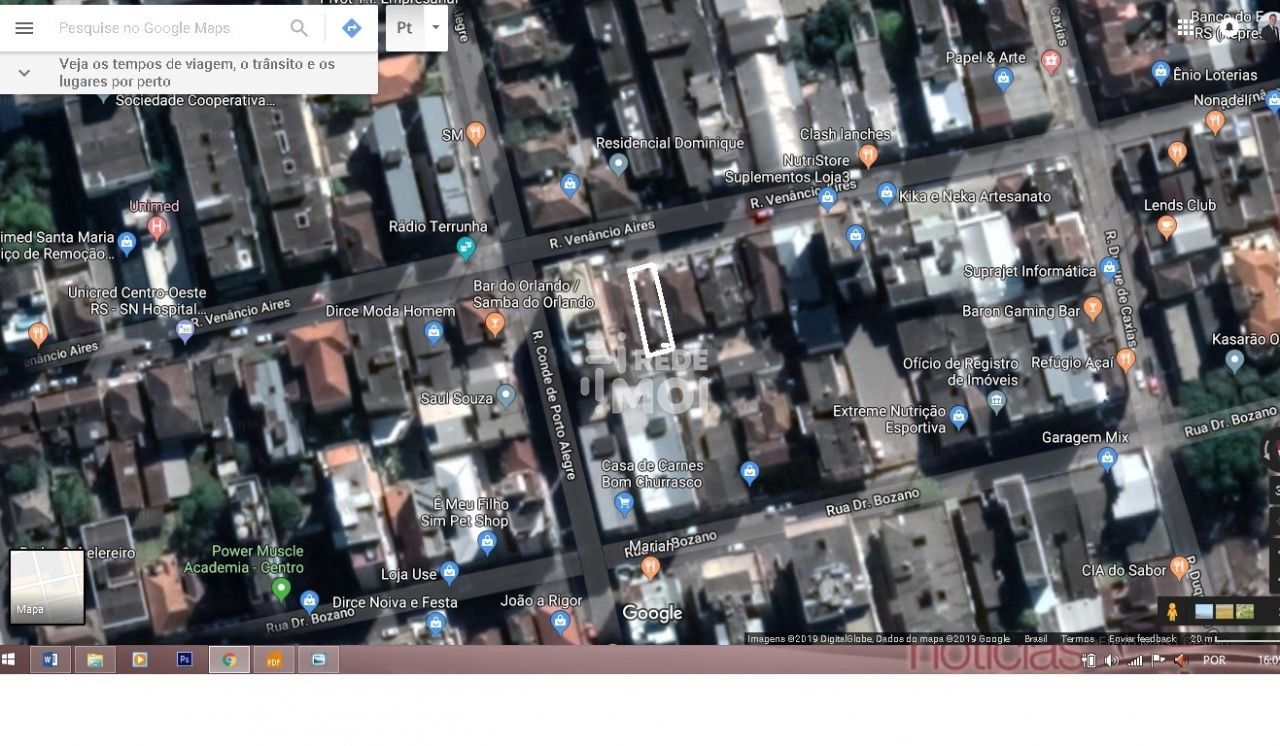Click the Rádio Terrunha pin
The height and width of the screenshot is (746, 1280).
coord(466,247)
